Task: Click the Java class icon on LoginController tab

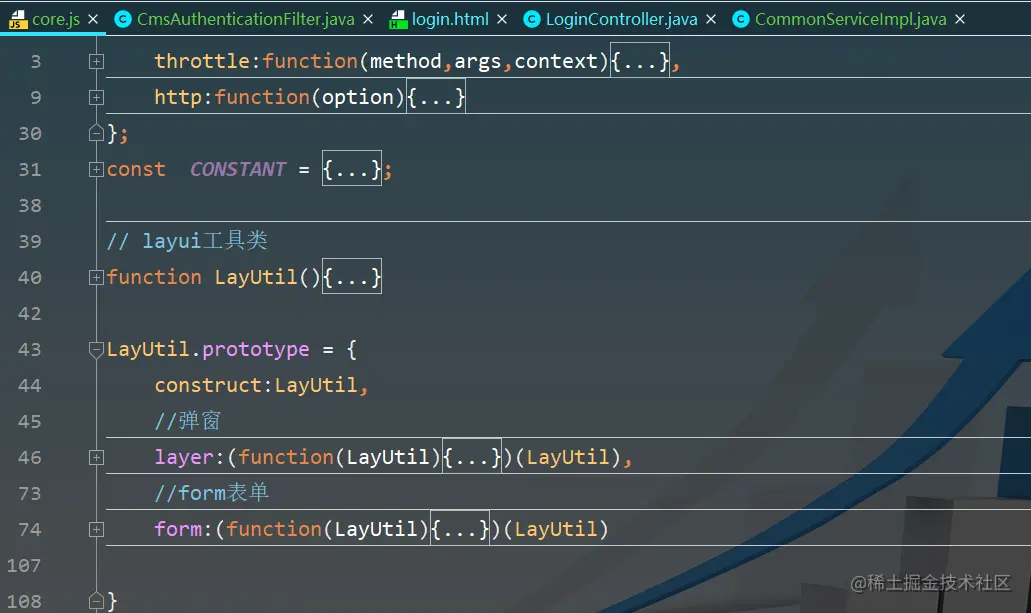Action: tap(531, 19)
